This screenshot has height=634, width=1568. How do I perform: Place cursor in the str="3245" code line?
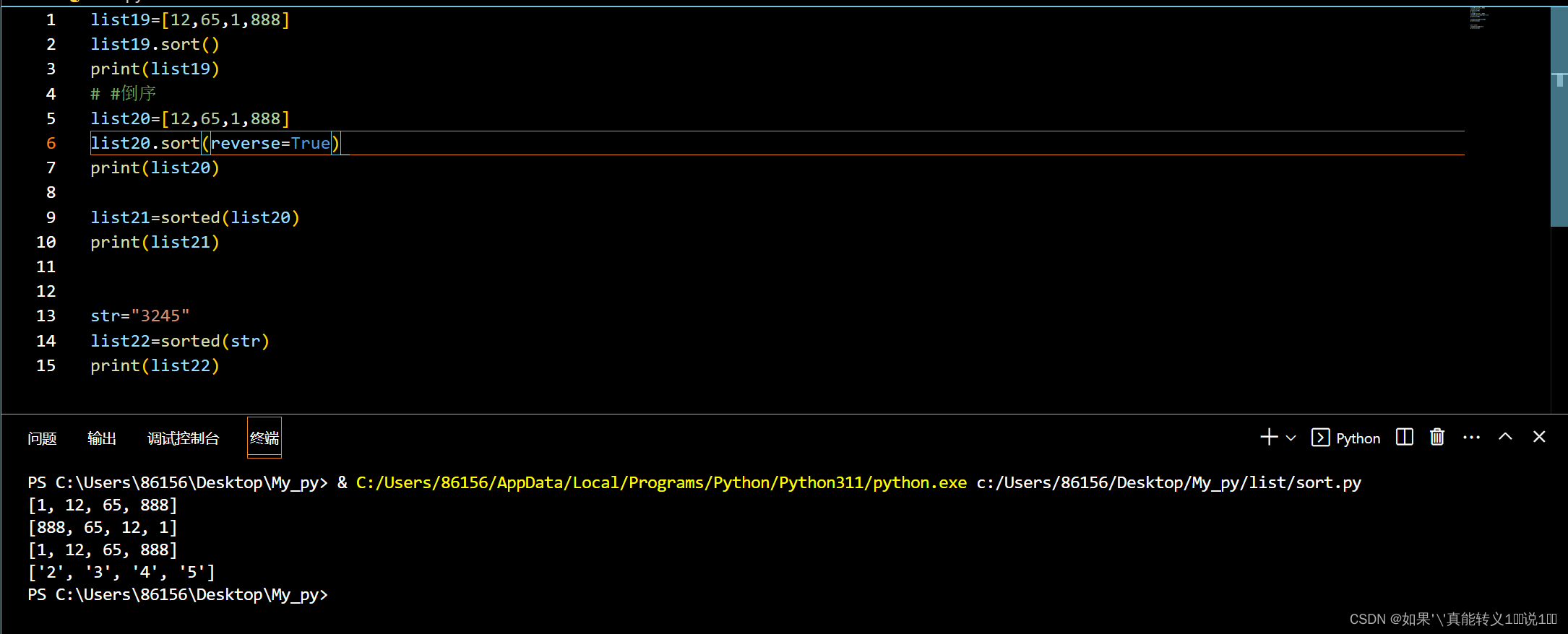coord(140,316)
